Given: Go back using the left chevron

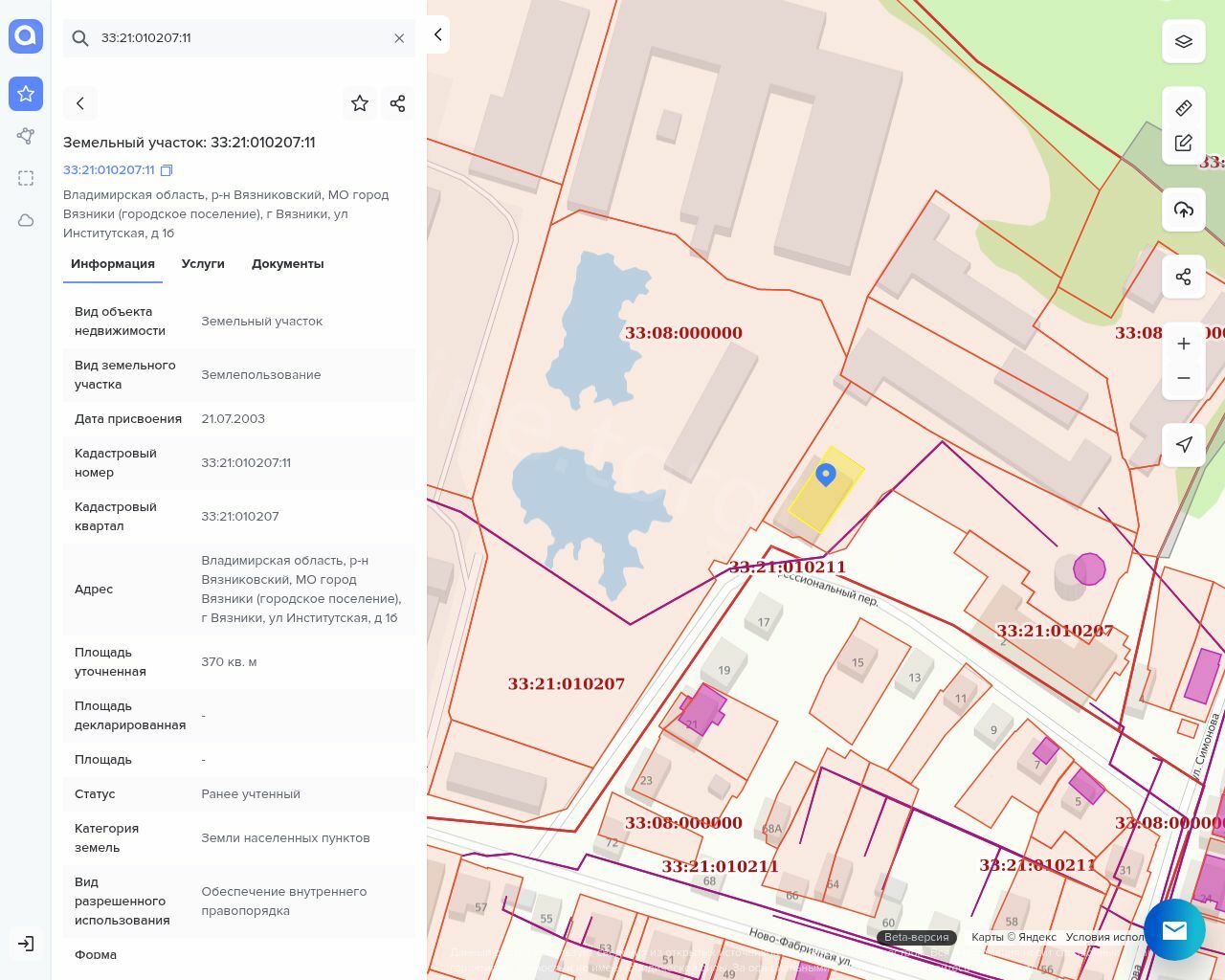Looking at the screenshot, I should (80, 103).
